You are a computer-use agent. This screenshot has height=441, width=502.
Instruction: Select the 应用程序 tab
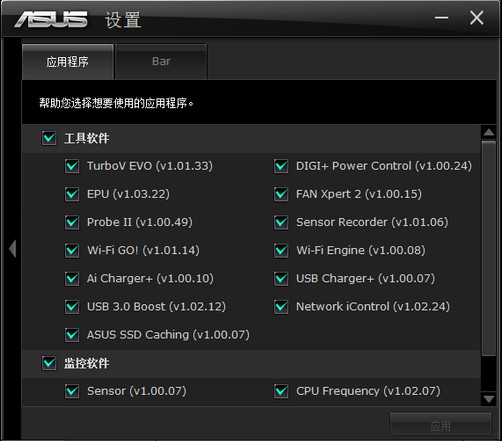68,62
